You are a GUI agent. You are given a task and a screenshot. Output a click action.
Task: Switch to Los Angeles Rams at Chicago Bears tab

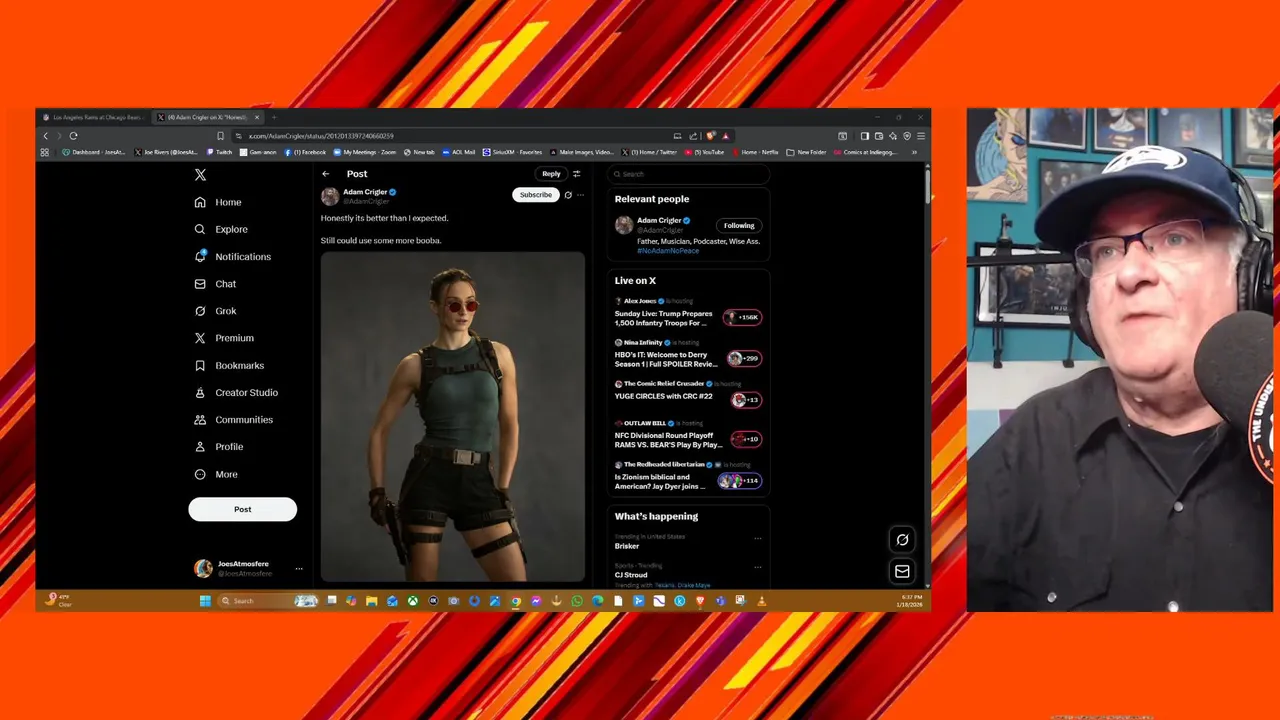(96, 117)
